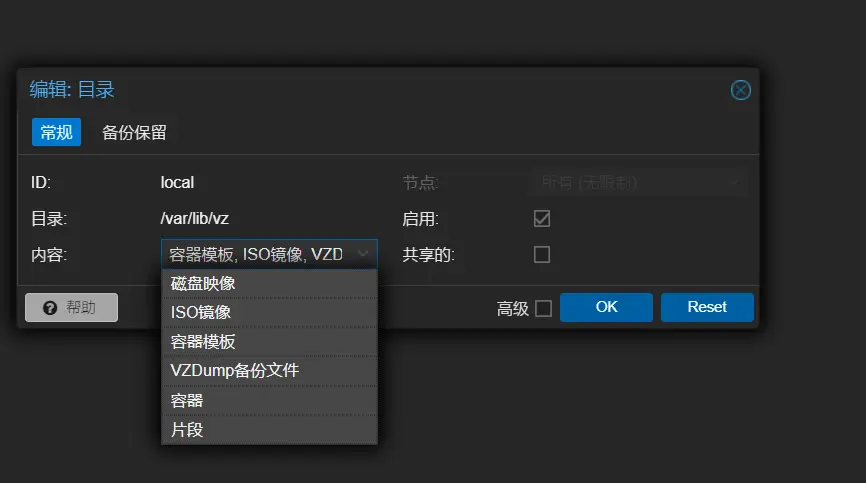This screenshot has width=866, height=483.
Task: Open help via question-mark 帮助 button
Action: point(71,308)
